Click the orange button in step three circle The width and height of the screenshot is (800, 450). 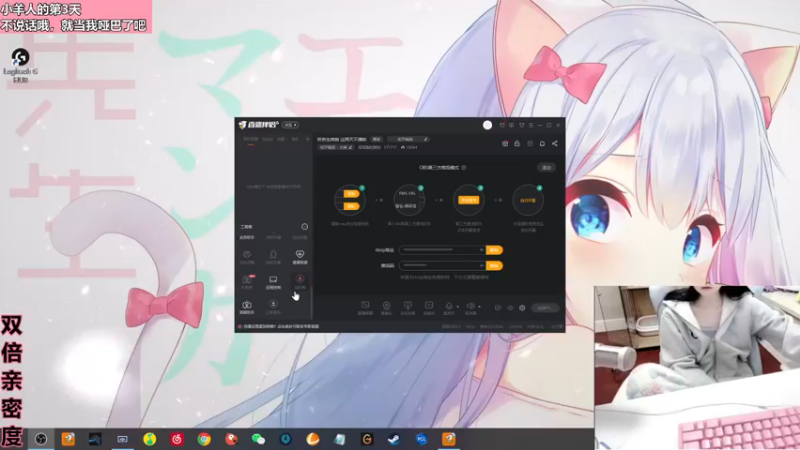tap(468, 200)
